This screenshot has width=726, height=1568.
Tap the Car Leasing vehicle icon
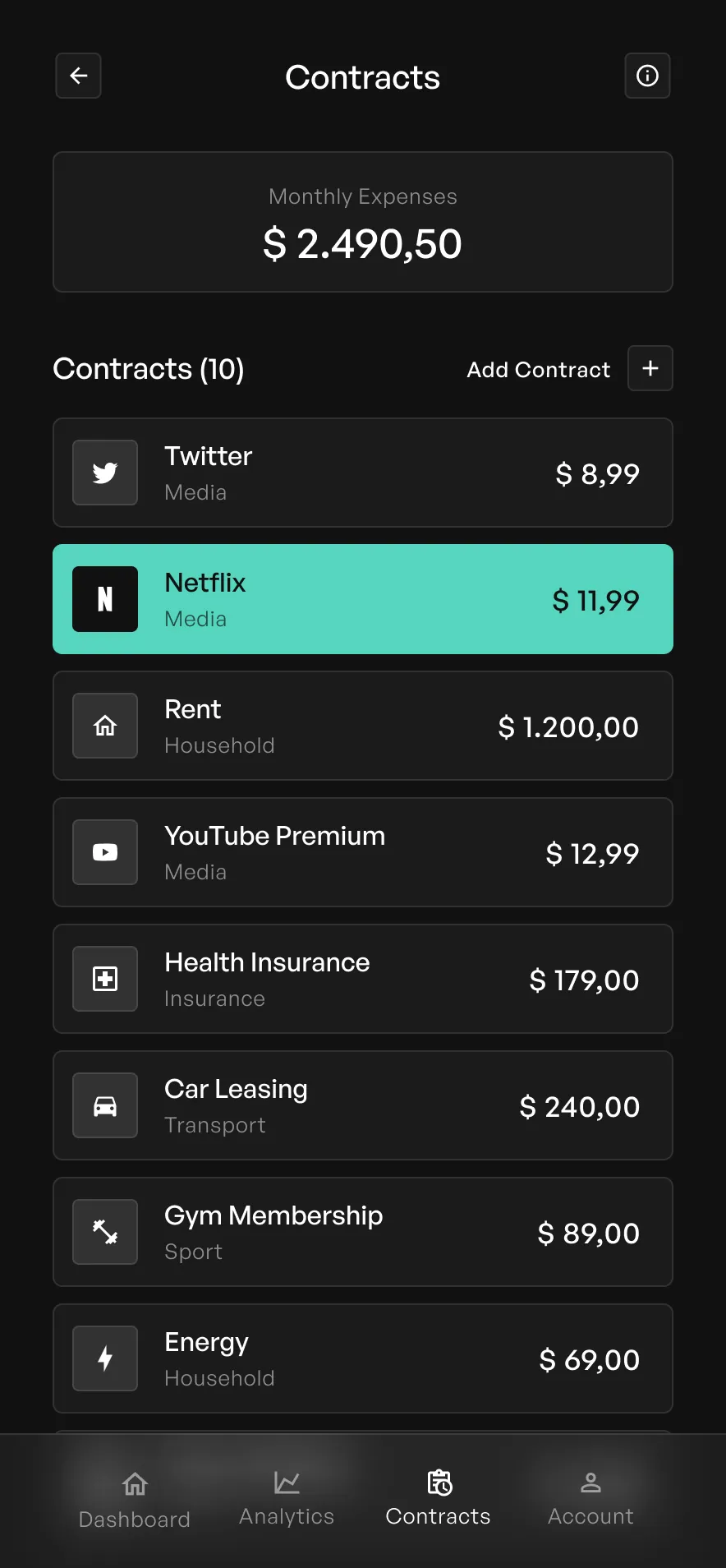[x=105, y=1105]
